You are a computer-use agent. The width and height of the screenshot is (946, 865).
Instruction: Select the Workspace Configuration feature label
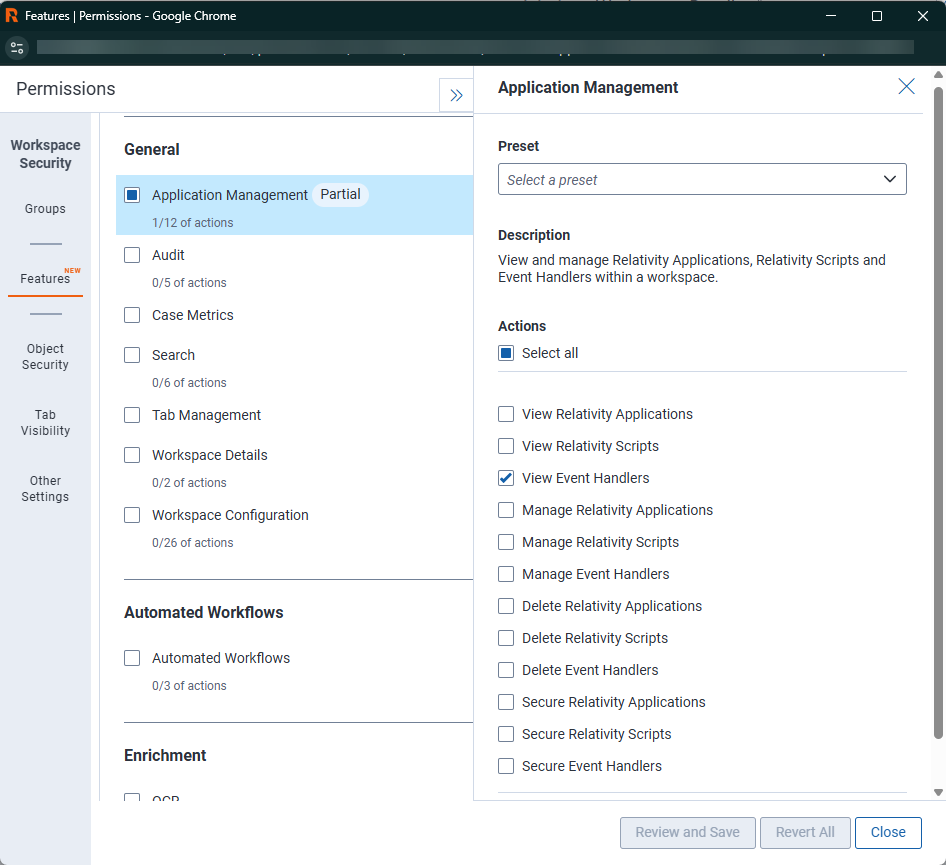click(x=230, y=515)
